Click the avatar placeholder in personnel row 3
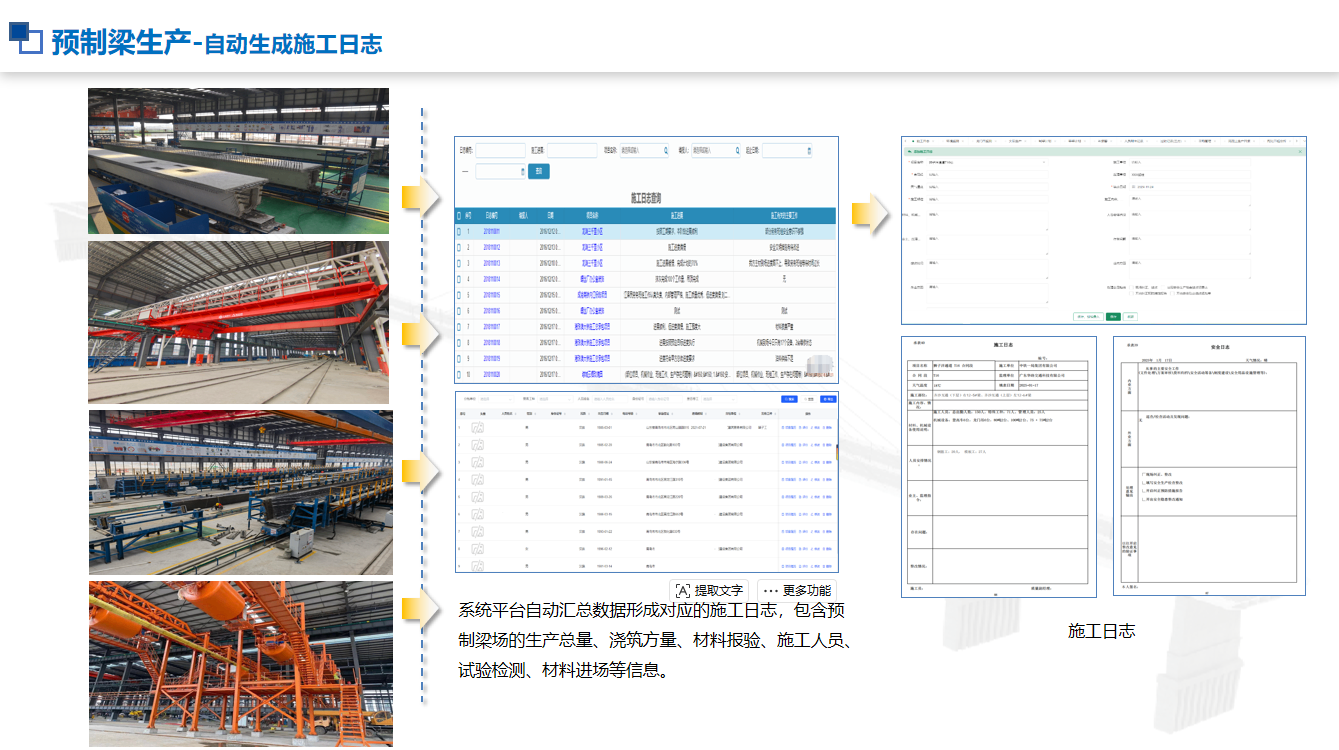 coord(478,462)
